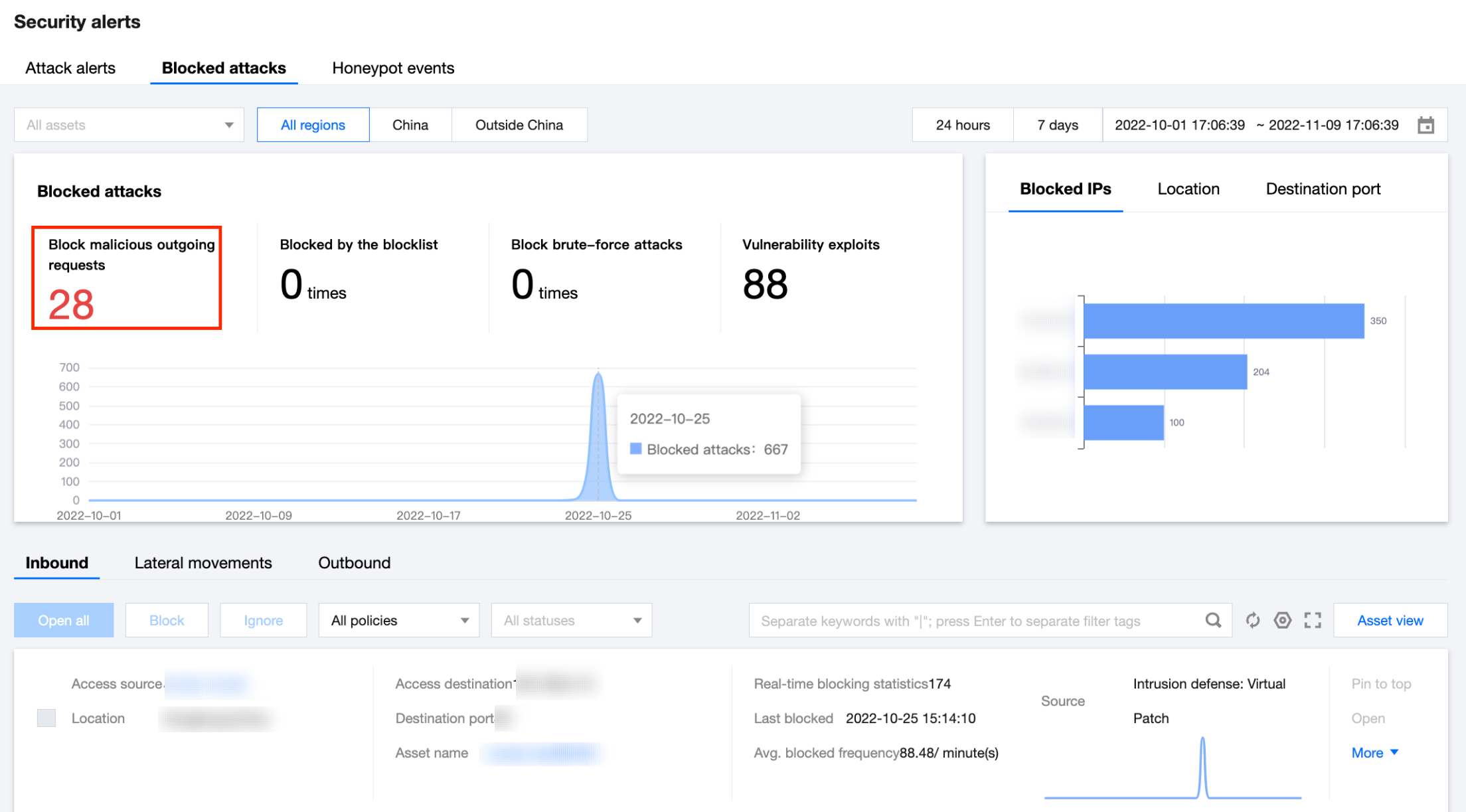Click the calendar icon in date range
This screenshot has width=1466, height=812.
[1425, 125]
